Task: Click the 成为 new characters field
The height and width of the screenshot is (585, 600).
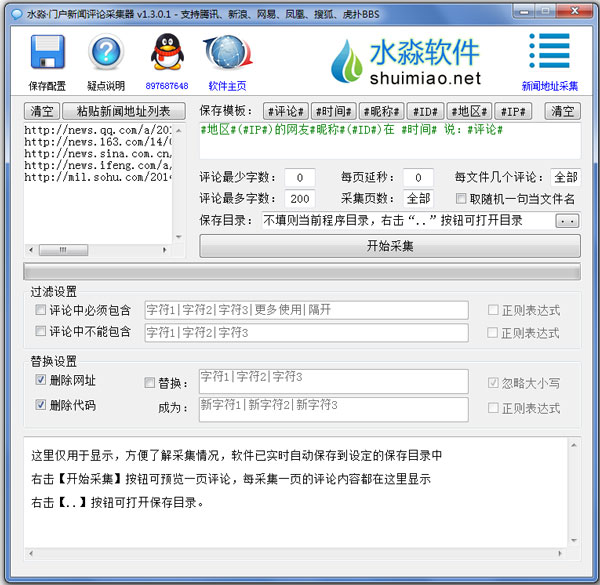Action: tap(334, 410)
